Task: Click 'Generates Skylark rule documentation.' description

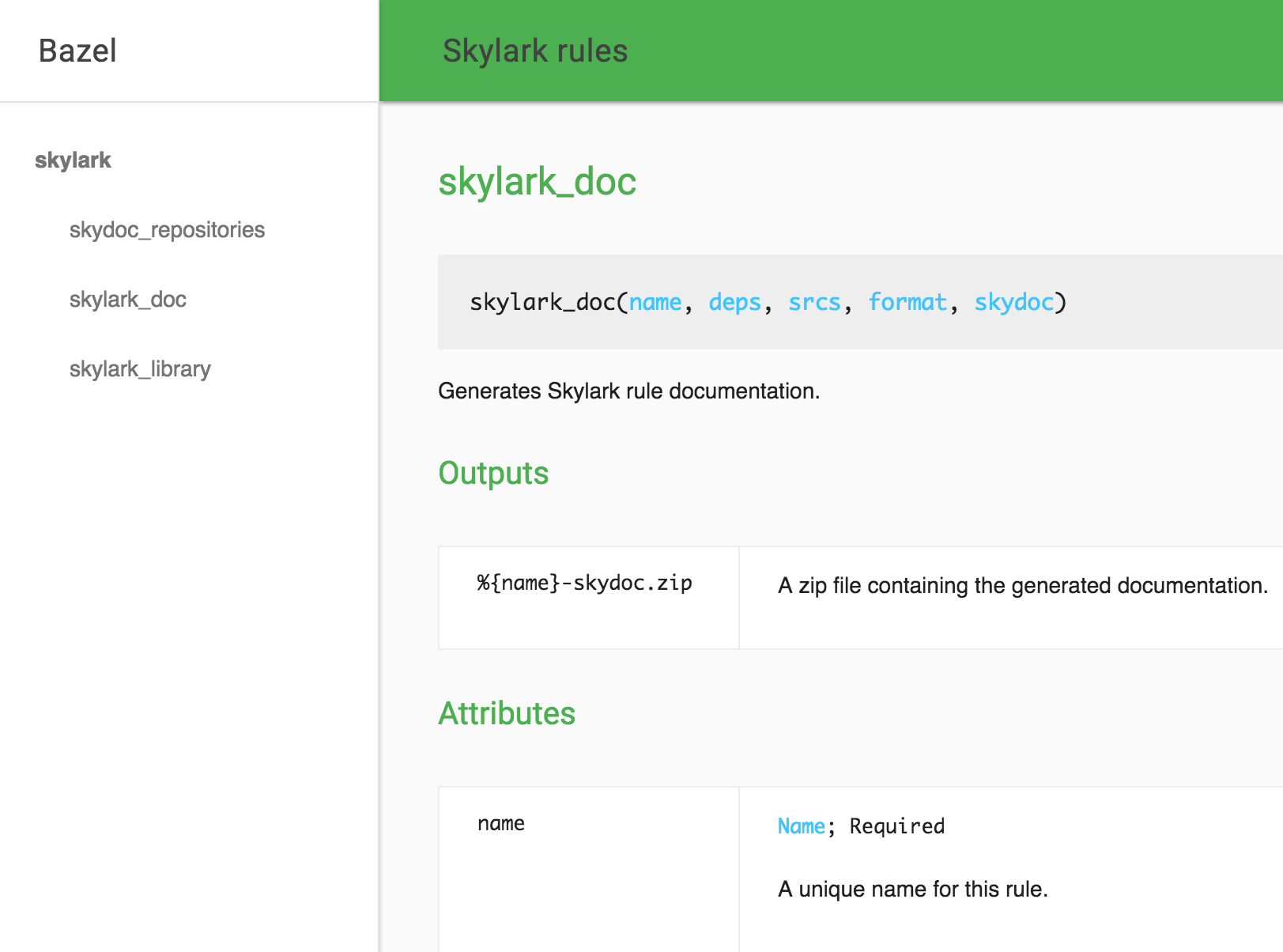Action: (x=629, y=391)
